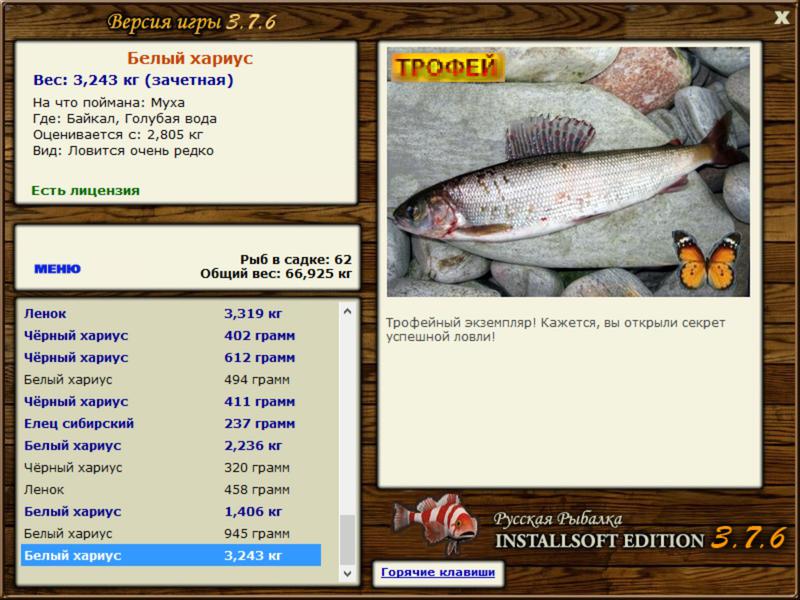Select the Елец сибирский 237 грамм row
This screenshot has height=600, width=800.
point(171,423)
